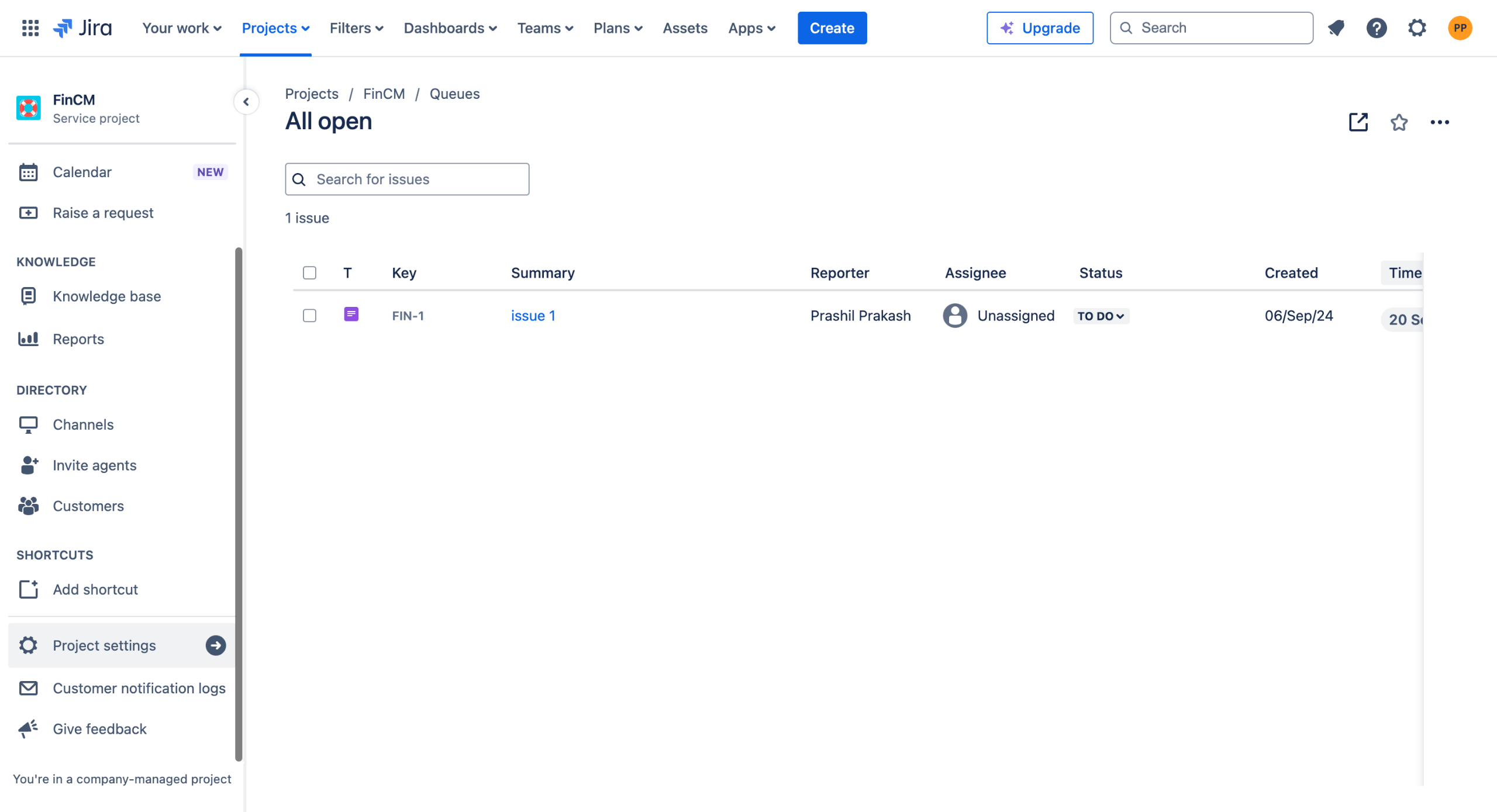Image resolution: width=1497 pixels, height=812 pixels.
Task: Click the blue Create button
Action: (832, 27)
